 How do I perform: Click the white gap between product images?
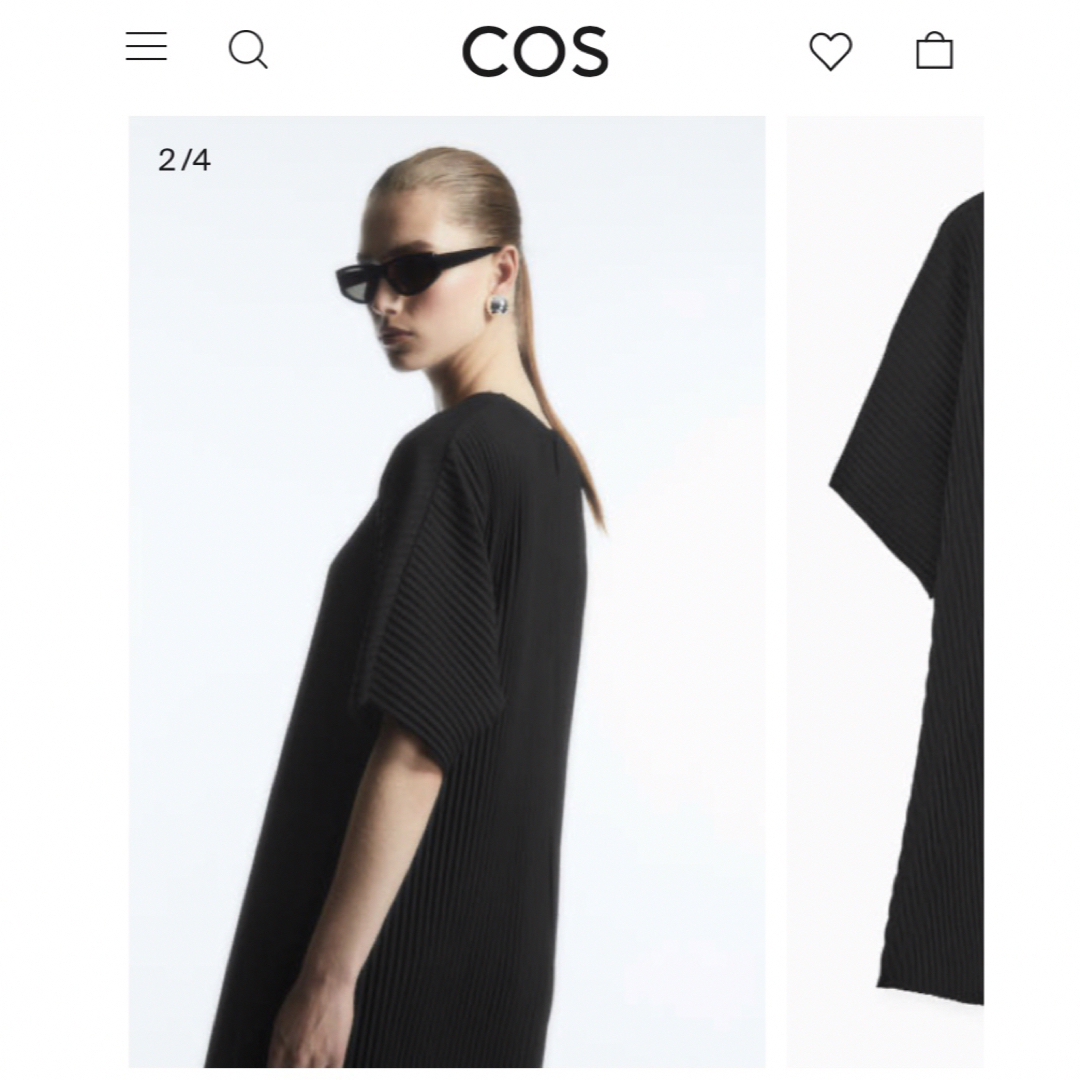pos(776,592)
